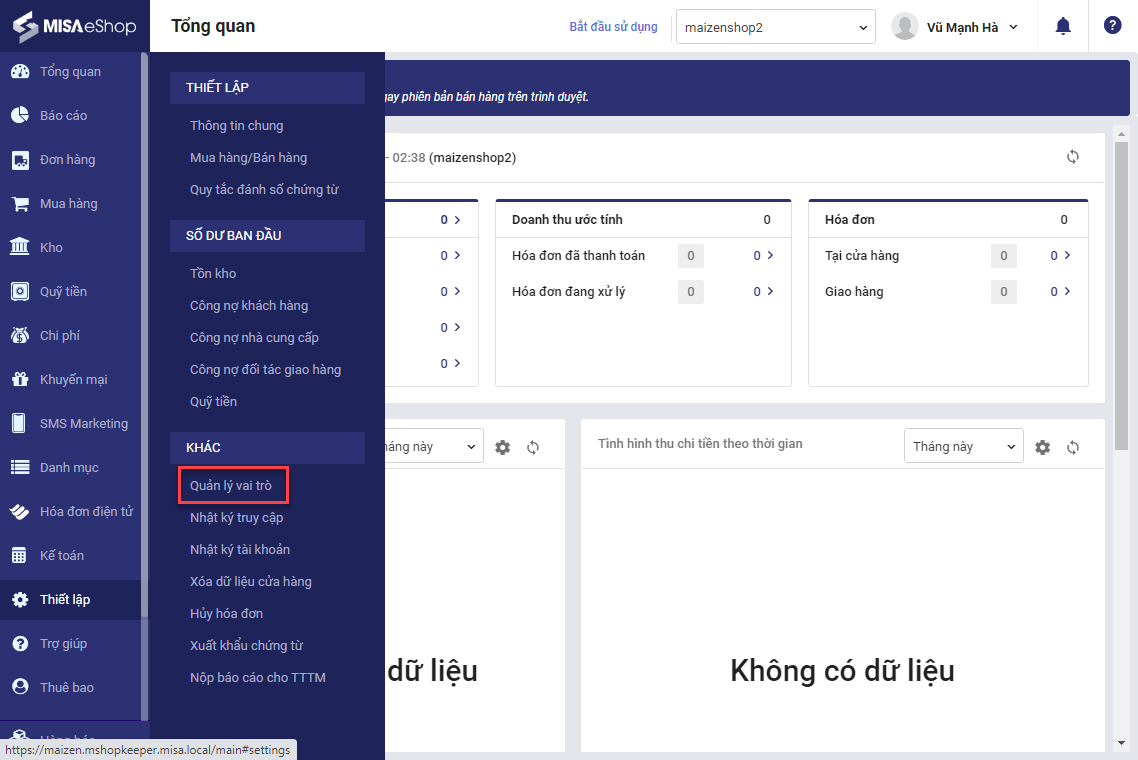Open Công nợ nhà cung cấp
Screen dimensions: 1138x760
point(254,338)
